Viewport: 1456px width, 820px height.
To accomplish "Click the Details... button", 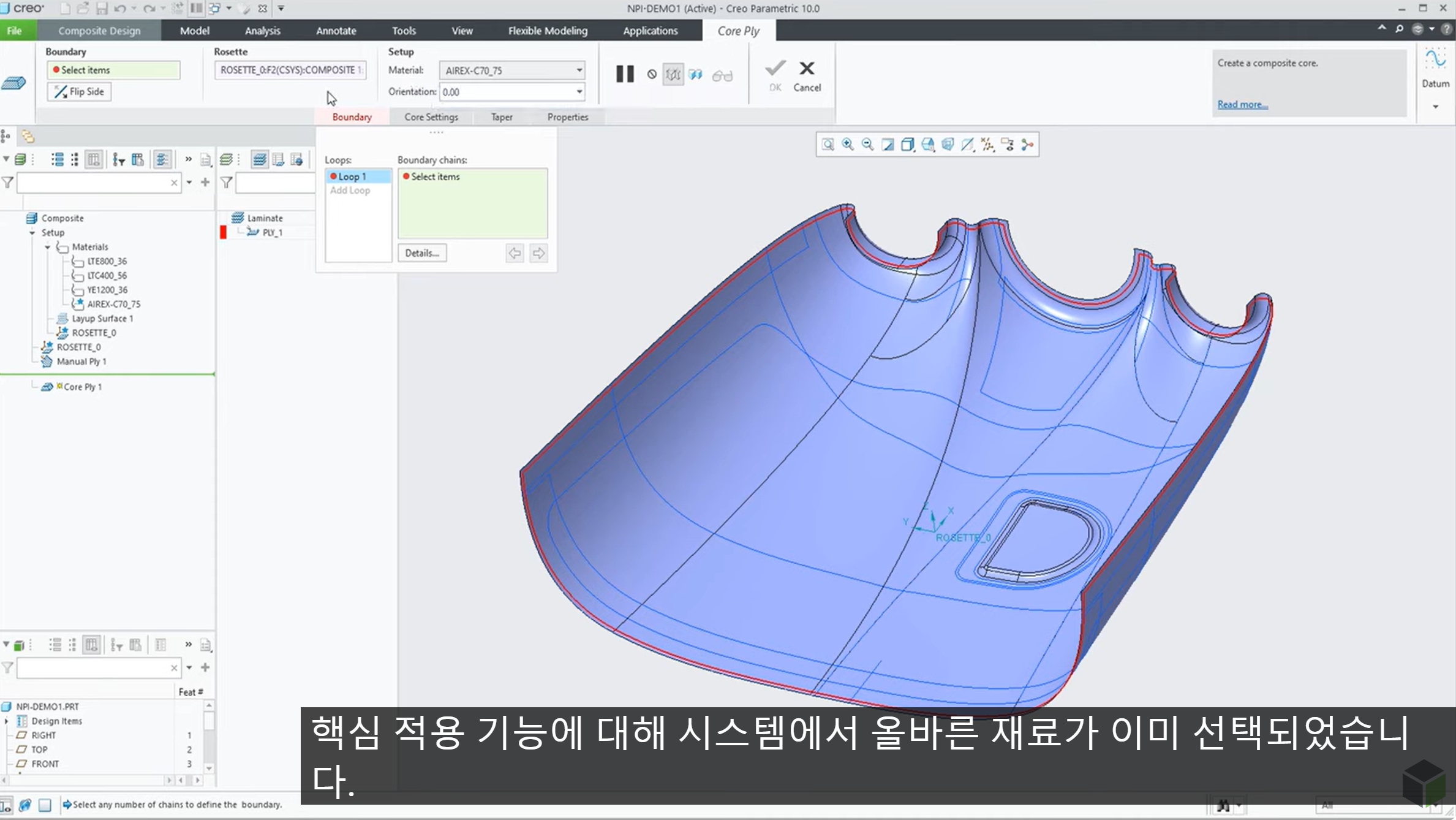I will 422,253.
